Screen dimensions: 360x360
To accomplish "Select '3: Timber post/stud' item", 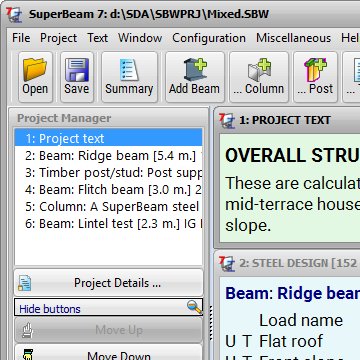I will click(x=108, y=173).
